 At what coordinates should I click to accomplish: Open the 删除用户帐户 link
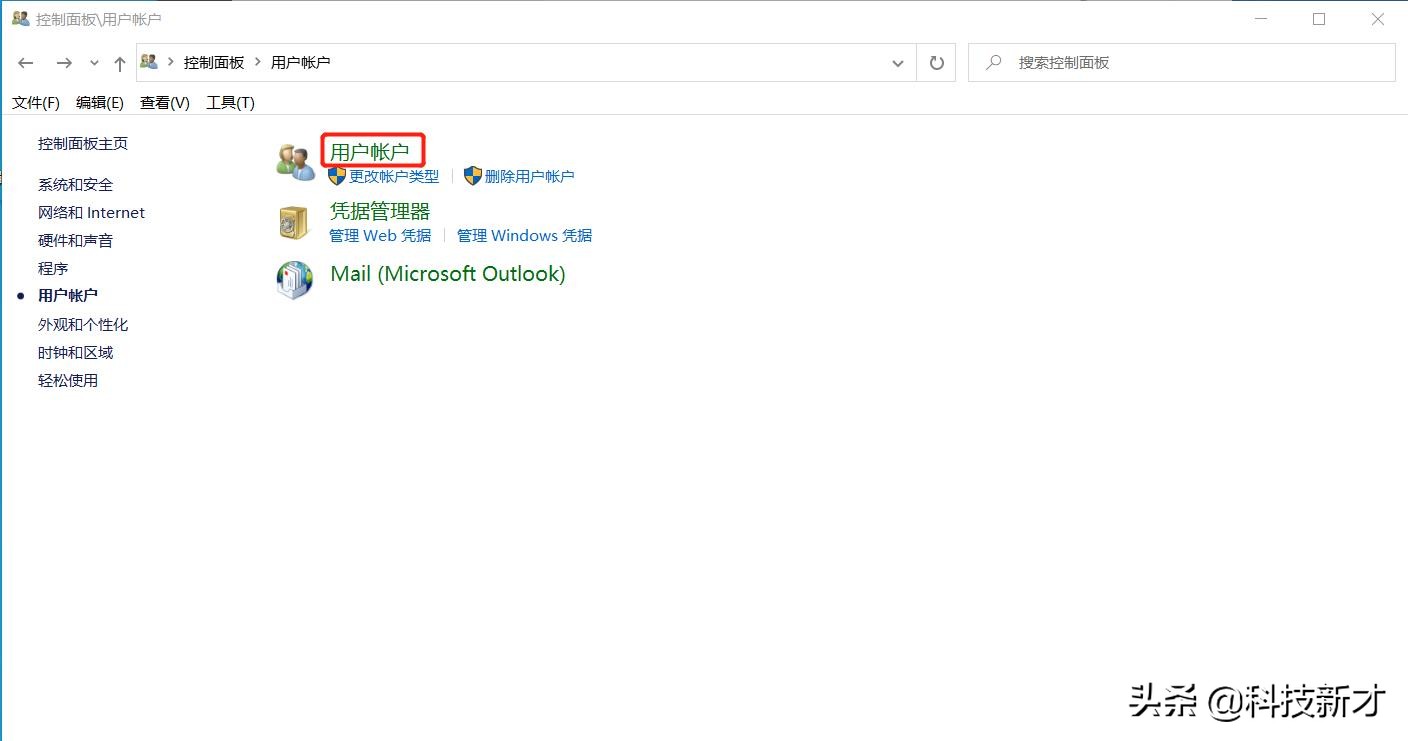click(x=530, y=176)
